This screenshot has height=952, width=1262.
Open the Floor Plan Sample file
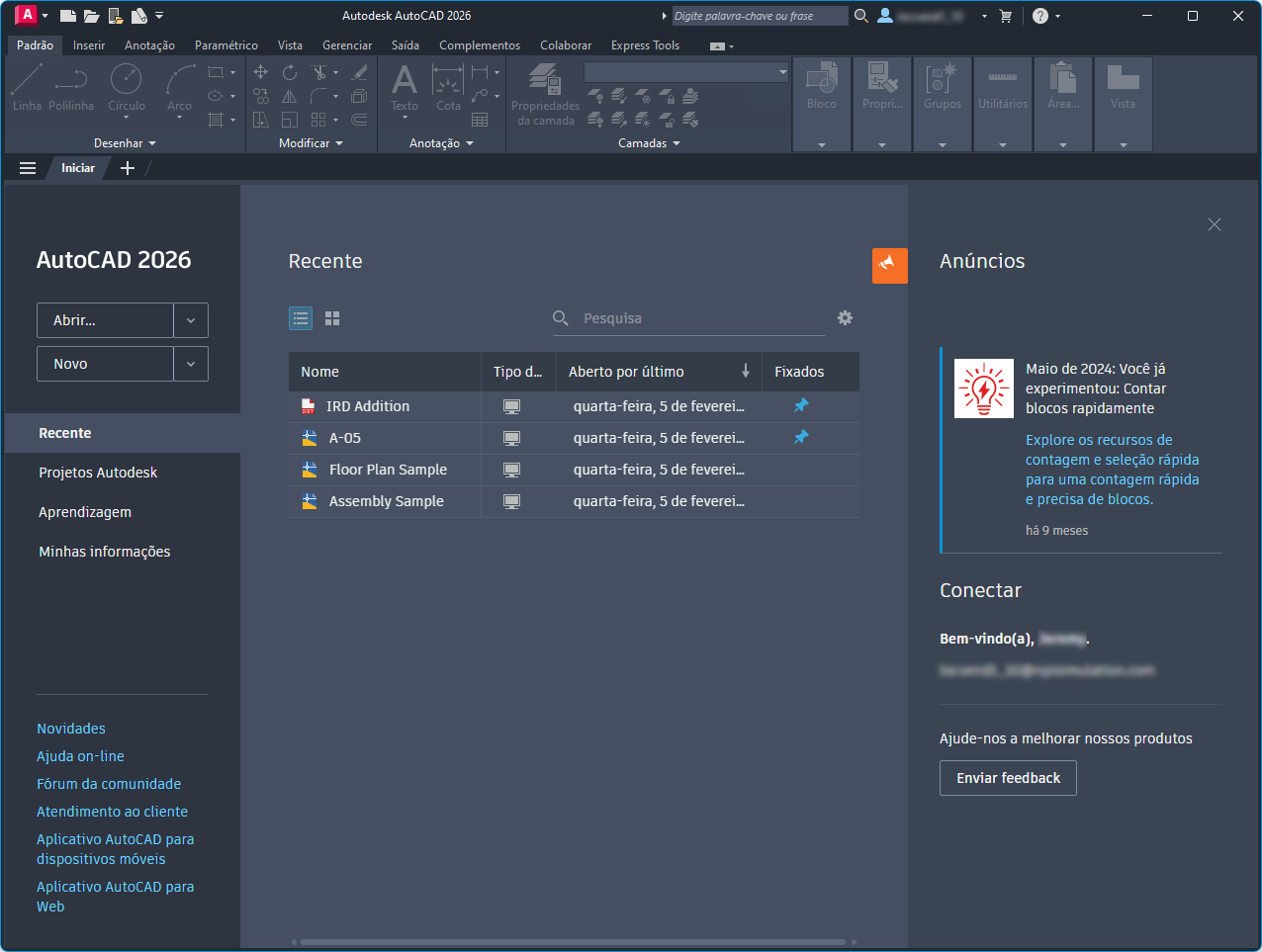click(x=388, y=470)
